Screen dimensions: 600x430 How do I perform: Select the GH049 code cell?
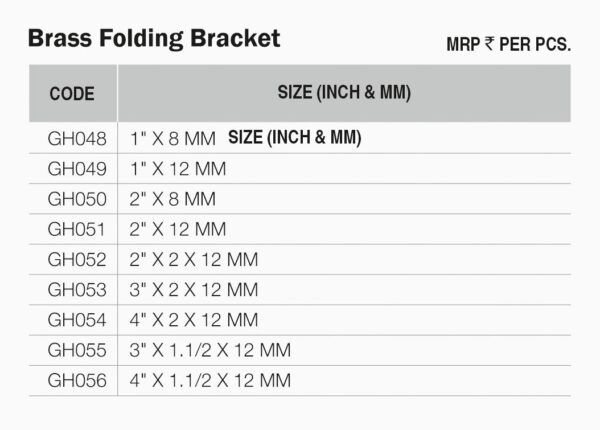coord(77,168)
